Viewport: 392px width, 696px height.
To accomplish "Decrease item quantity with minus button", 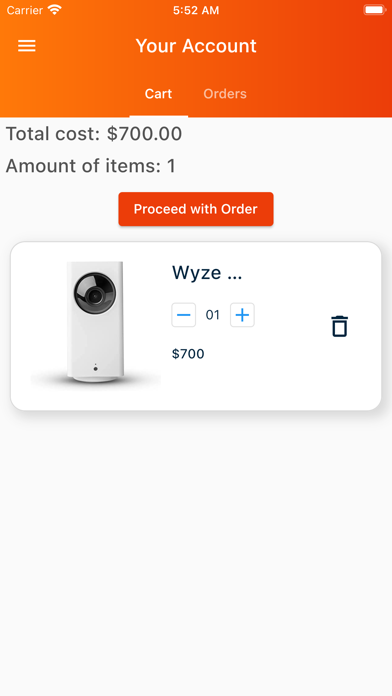I will [183, 315].
